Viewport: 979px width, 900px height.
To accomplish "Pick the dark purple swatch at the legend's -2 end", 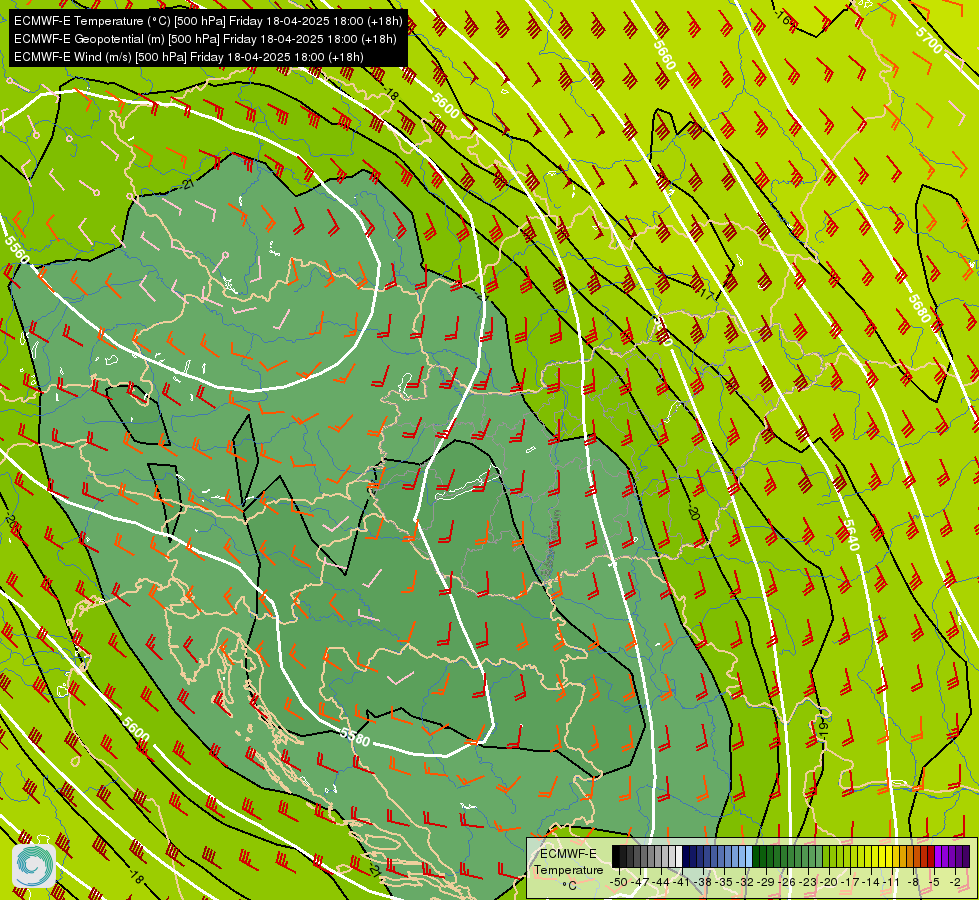I will tap(967, 856).
